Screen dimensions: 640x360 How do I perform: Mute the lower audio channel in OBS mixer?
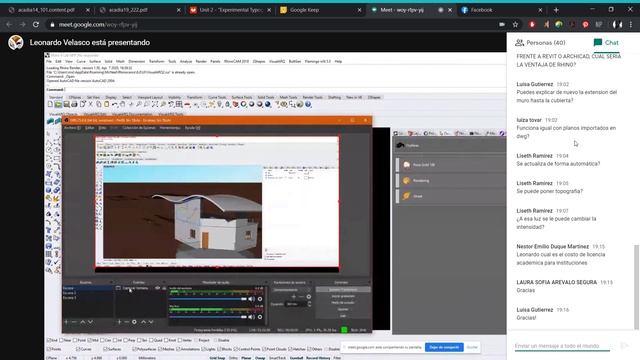pyautogui.click(x=251, y=317)
